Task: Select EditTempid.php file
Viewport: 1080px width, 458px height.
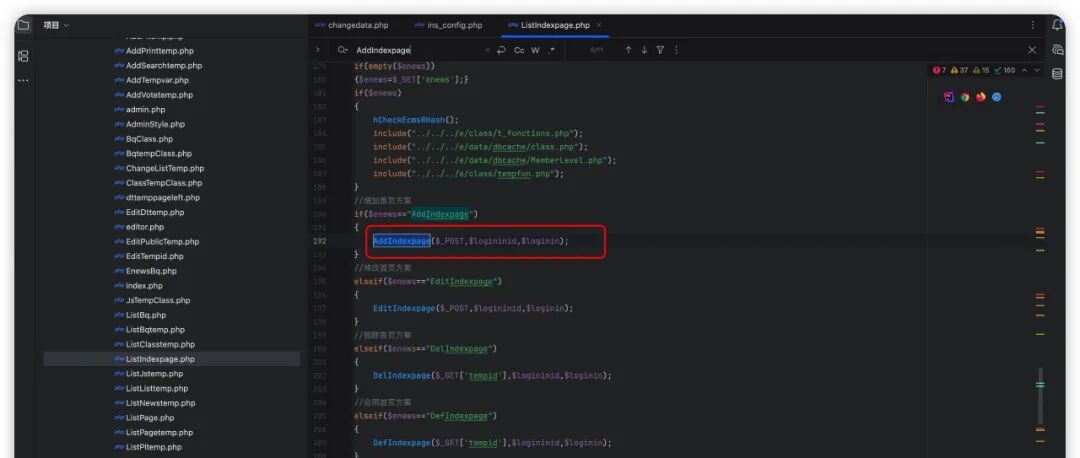Action: [149, 256]
